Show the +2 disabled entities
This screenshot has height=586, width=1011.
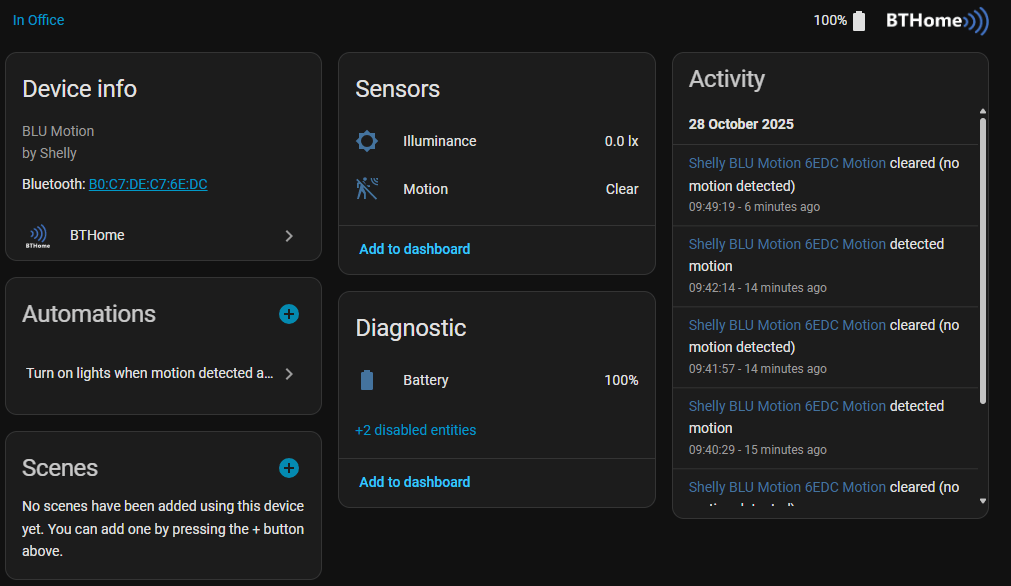tap(415, 430)
